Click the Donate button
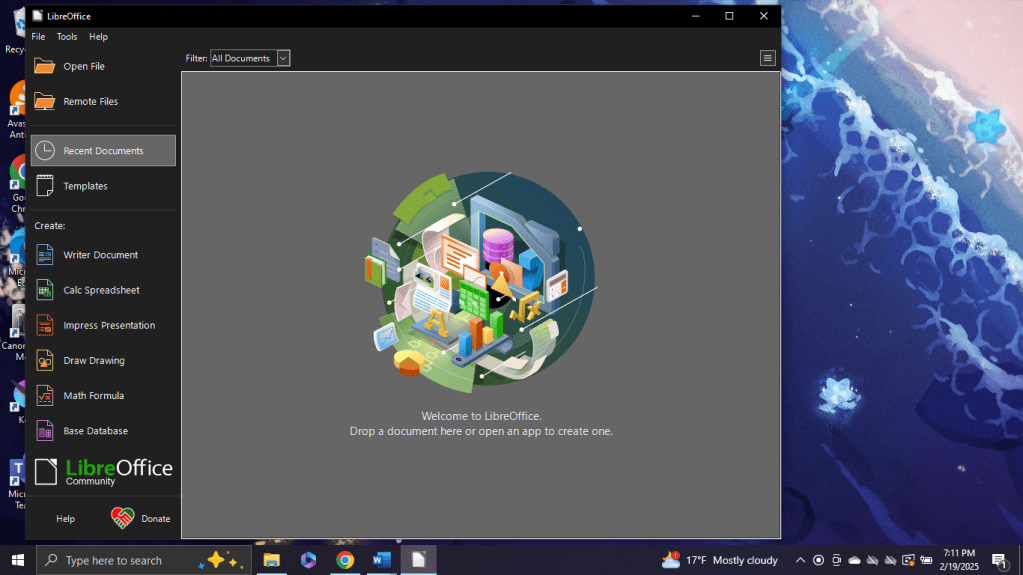The height and width of the screenshot is (575, 1023). 141,518
